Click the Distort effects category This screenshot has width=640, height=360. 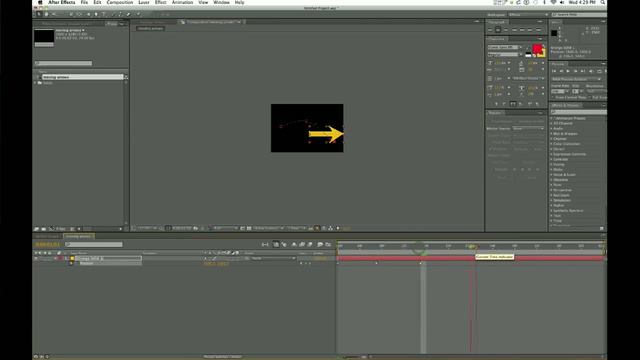tap(560, 149)
